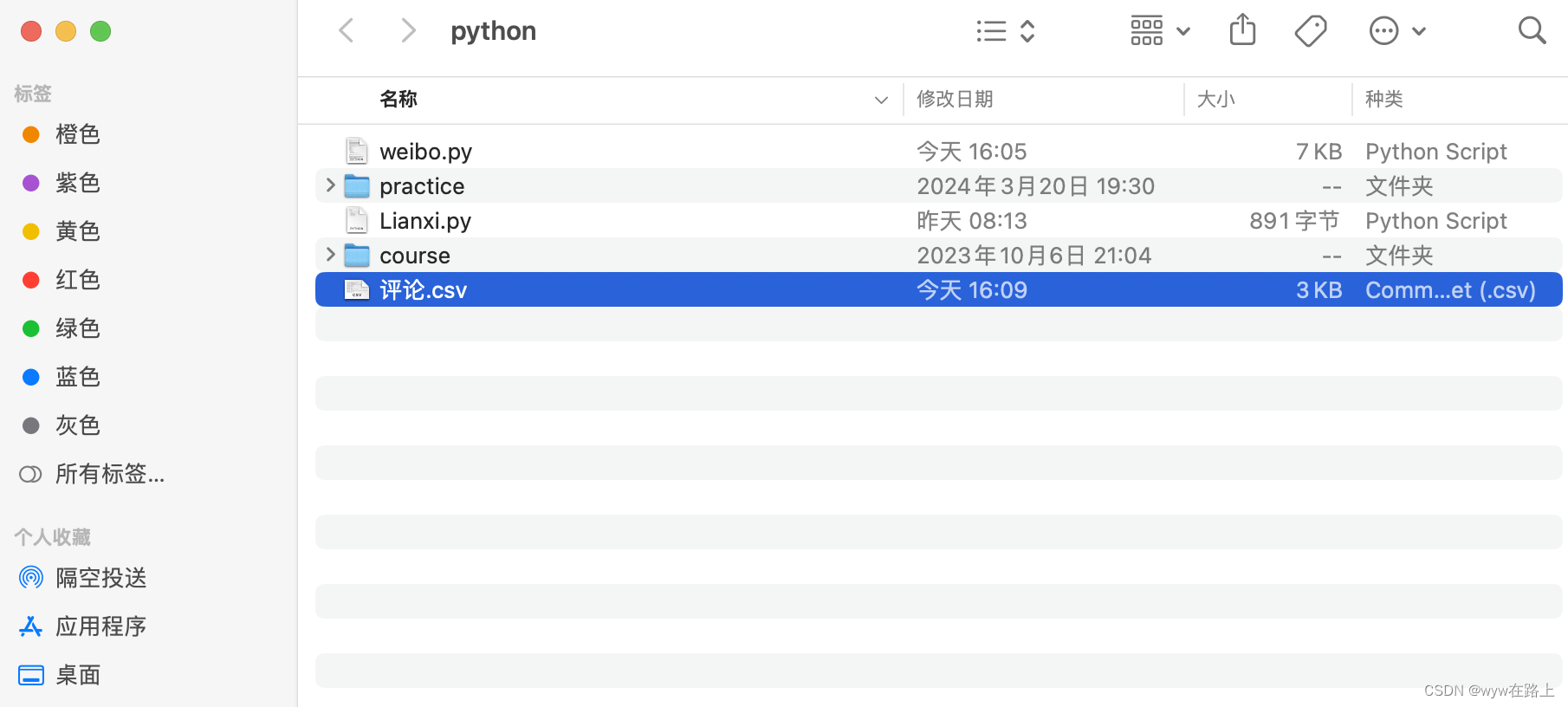
Task: Expand the practice folder disclosure arrow
Action: [330, 185]
